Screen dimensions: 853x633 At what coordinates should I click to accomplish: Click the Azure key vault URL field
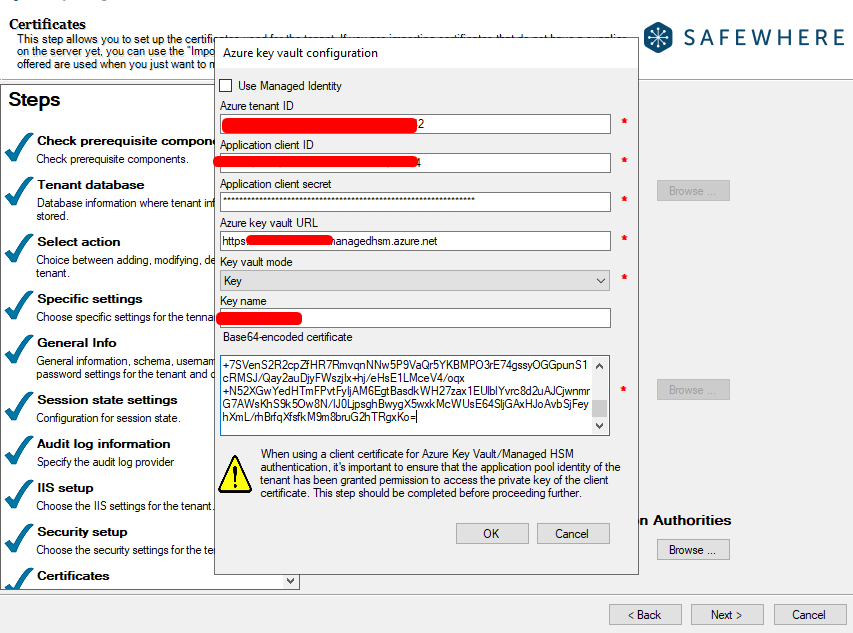point(414,241)
